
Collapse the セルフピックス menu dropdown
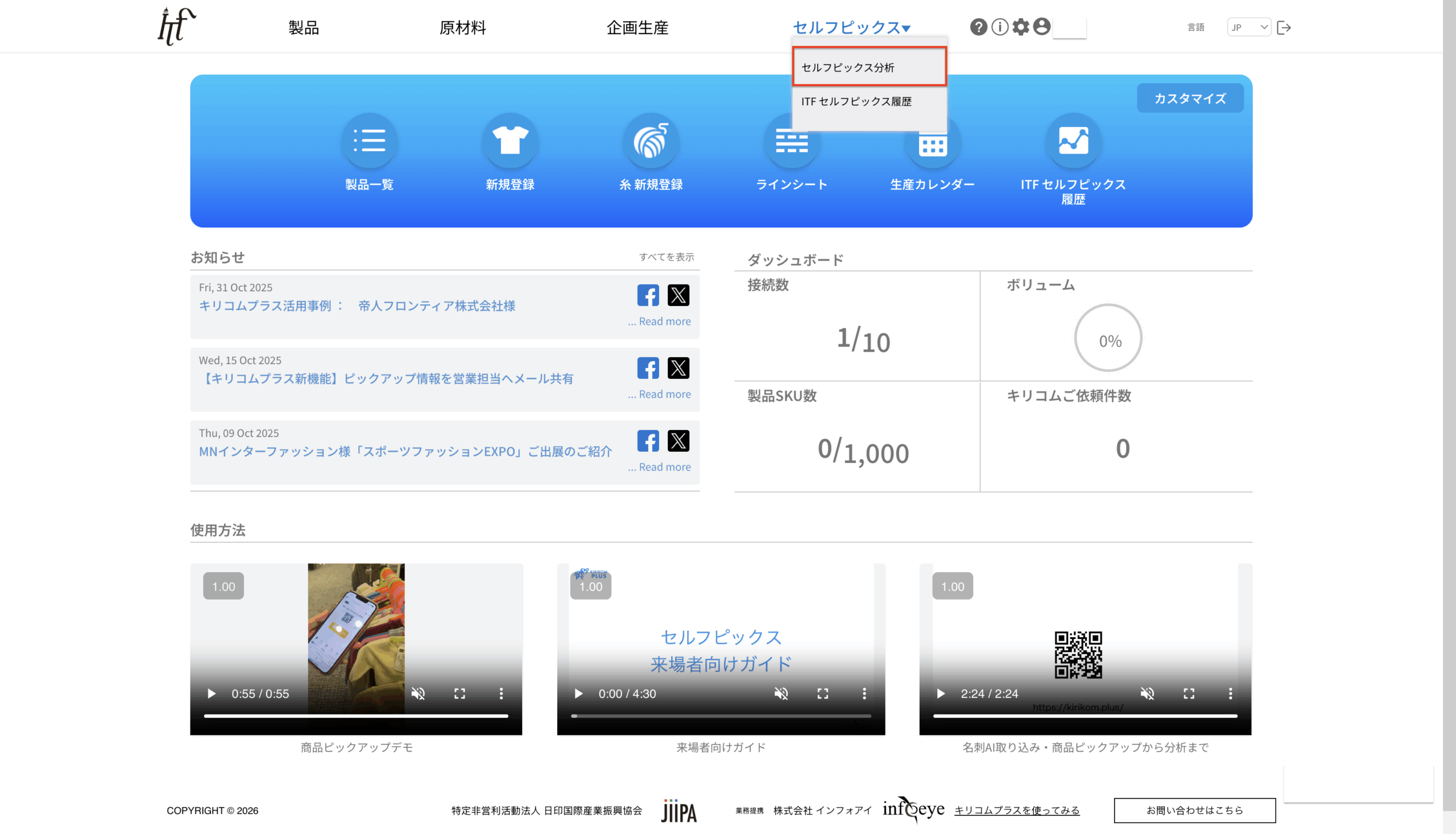851,27
